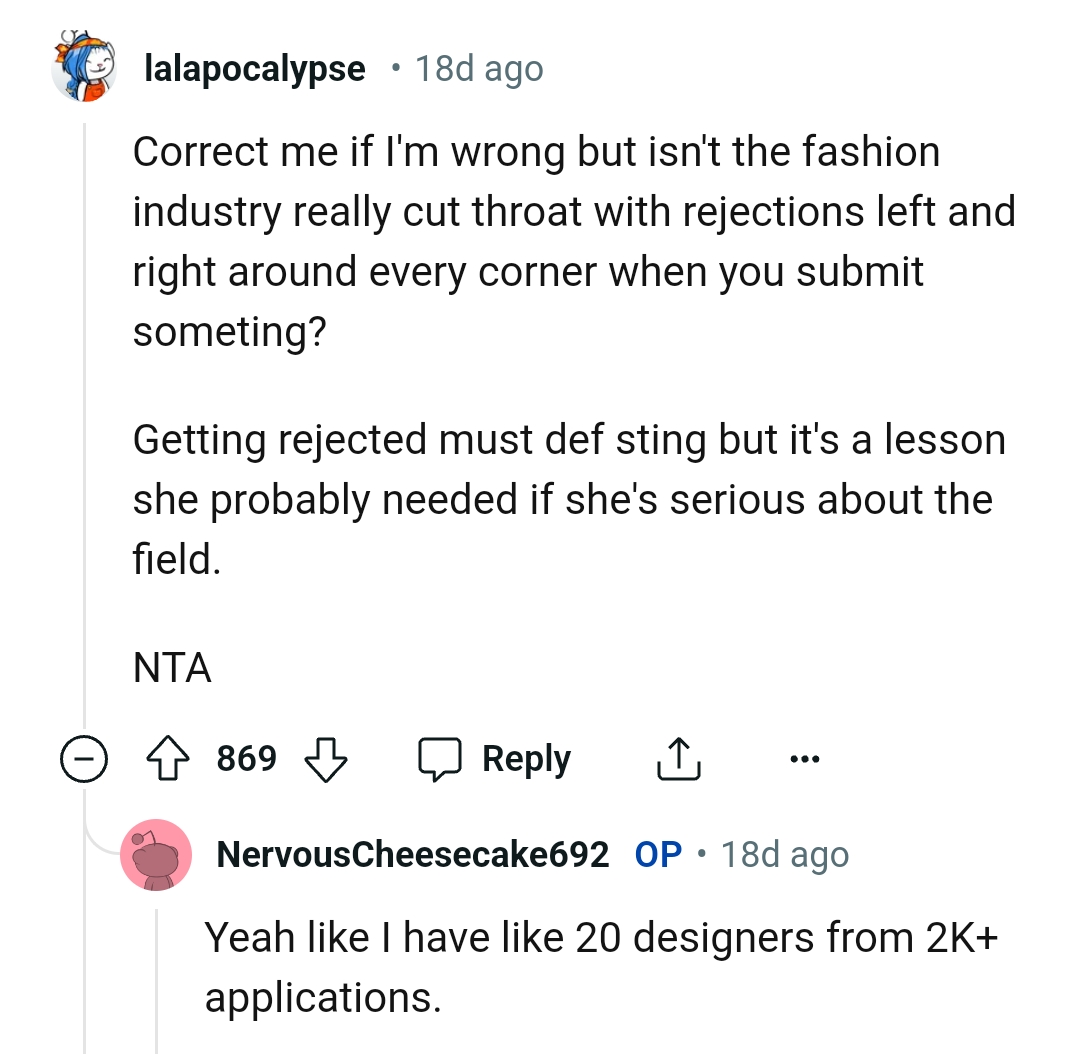The height and width of the screenshot is (1054, 1080).
Task: Collapse the lalapocalypse comment thread
Action: (x=84, y=760)
